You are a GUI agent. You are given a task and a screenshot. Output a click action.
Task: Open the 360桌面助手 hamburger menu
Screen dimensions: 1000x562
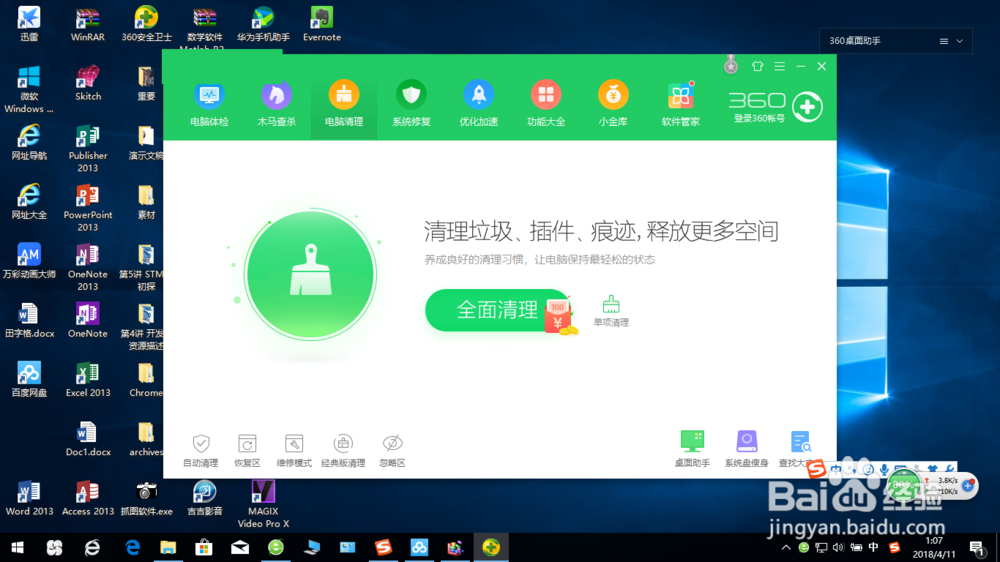point(944,41)
